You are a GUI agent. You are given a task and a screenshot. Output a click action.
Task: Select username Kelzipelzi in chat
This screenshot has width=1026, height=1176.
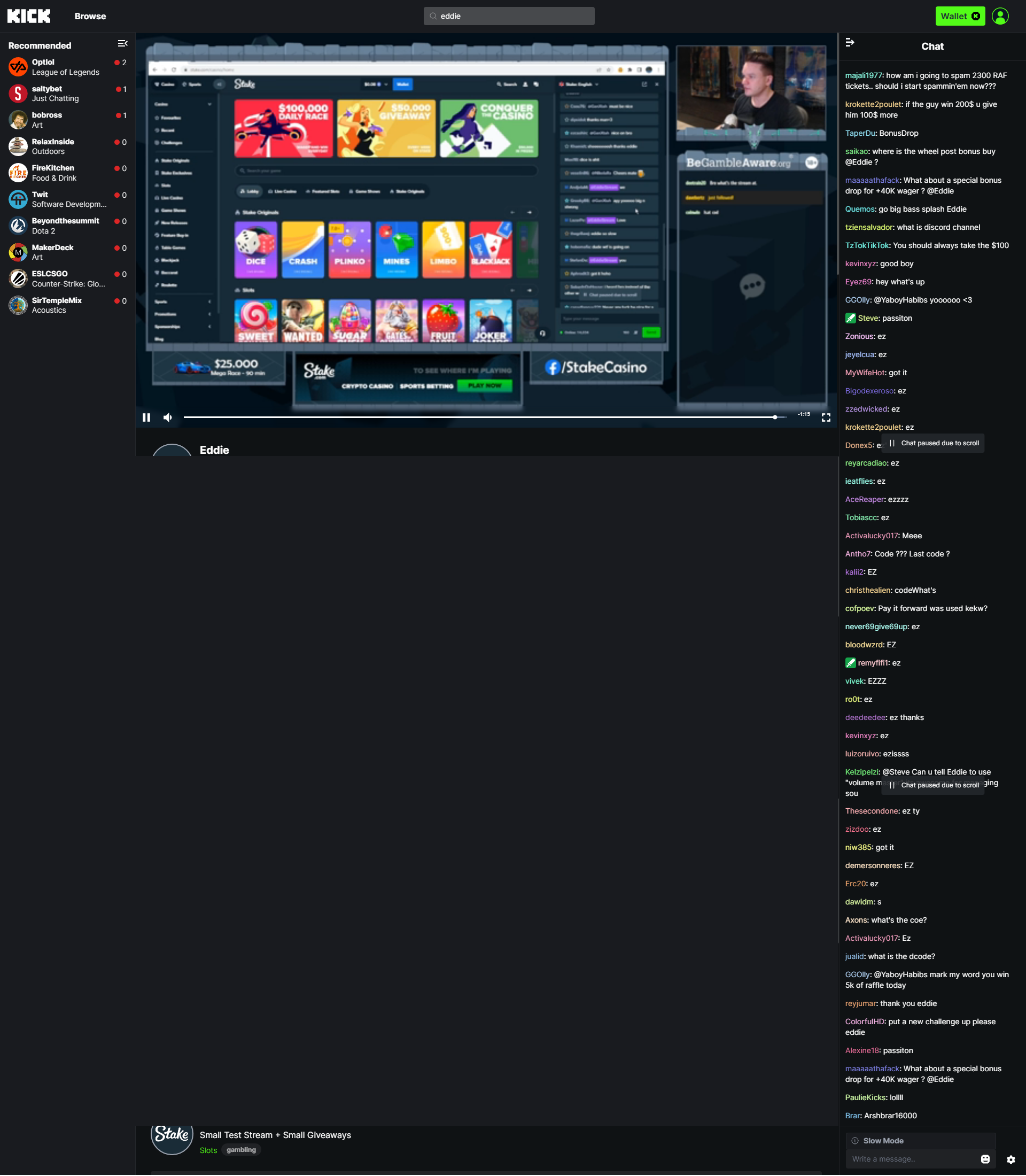(861, 772)
